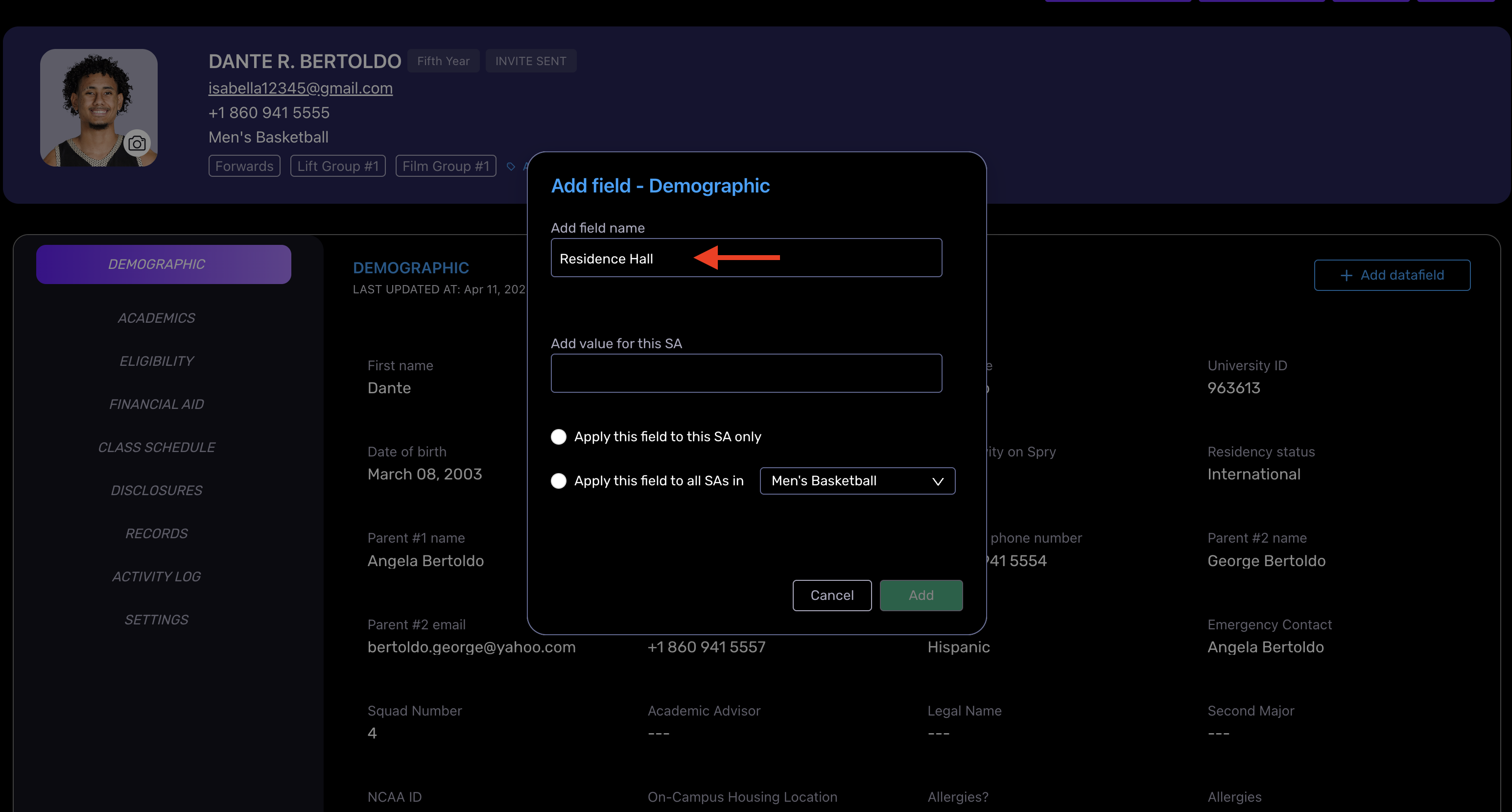
Task: Open the Financial Aid section
Action: coord(156,404)
